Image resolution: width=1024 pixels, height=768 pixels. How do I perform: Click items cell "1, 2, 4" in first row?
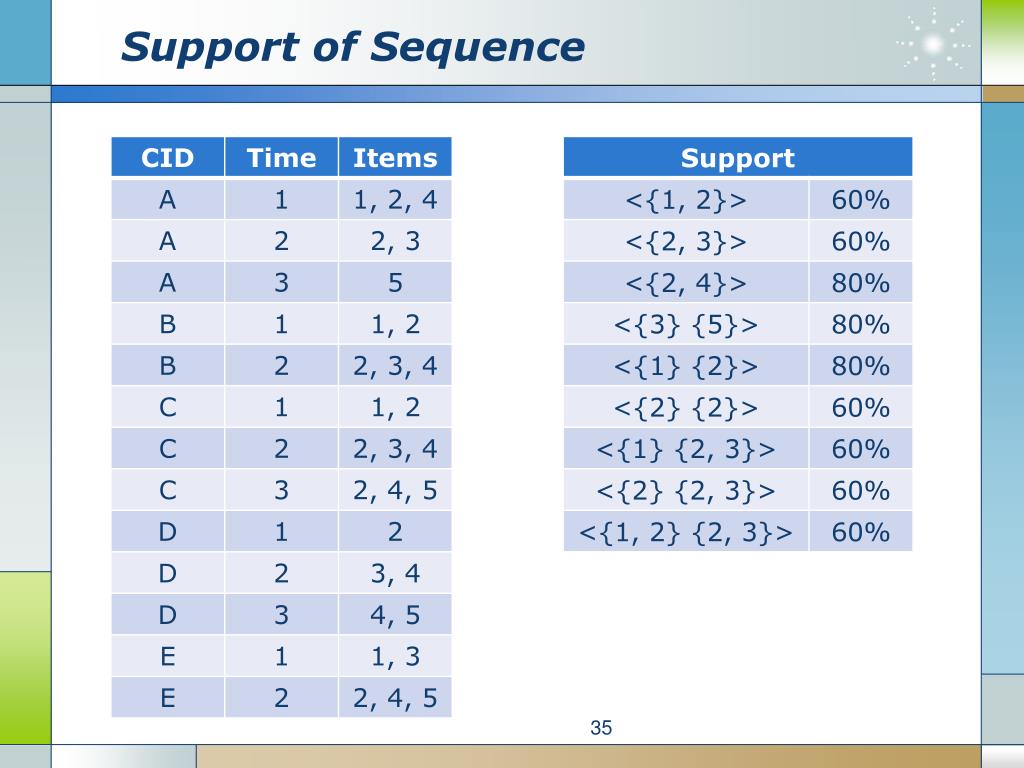(x=395, y=199)
